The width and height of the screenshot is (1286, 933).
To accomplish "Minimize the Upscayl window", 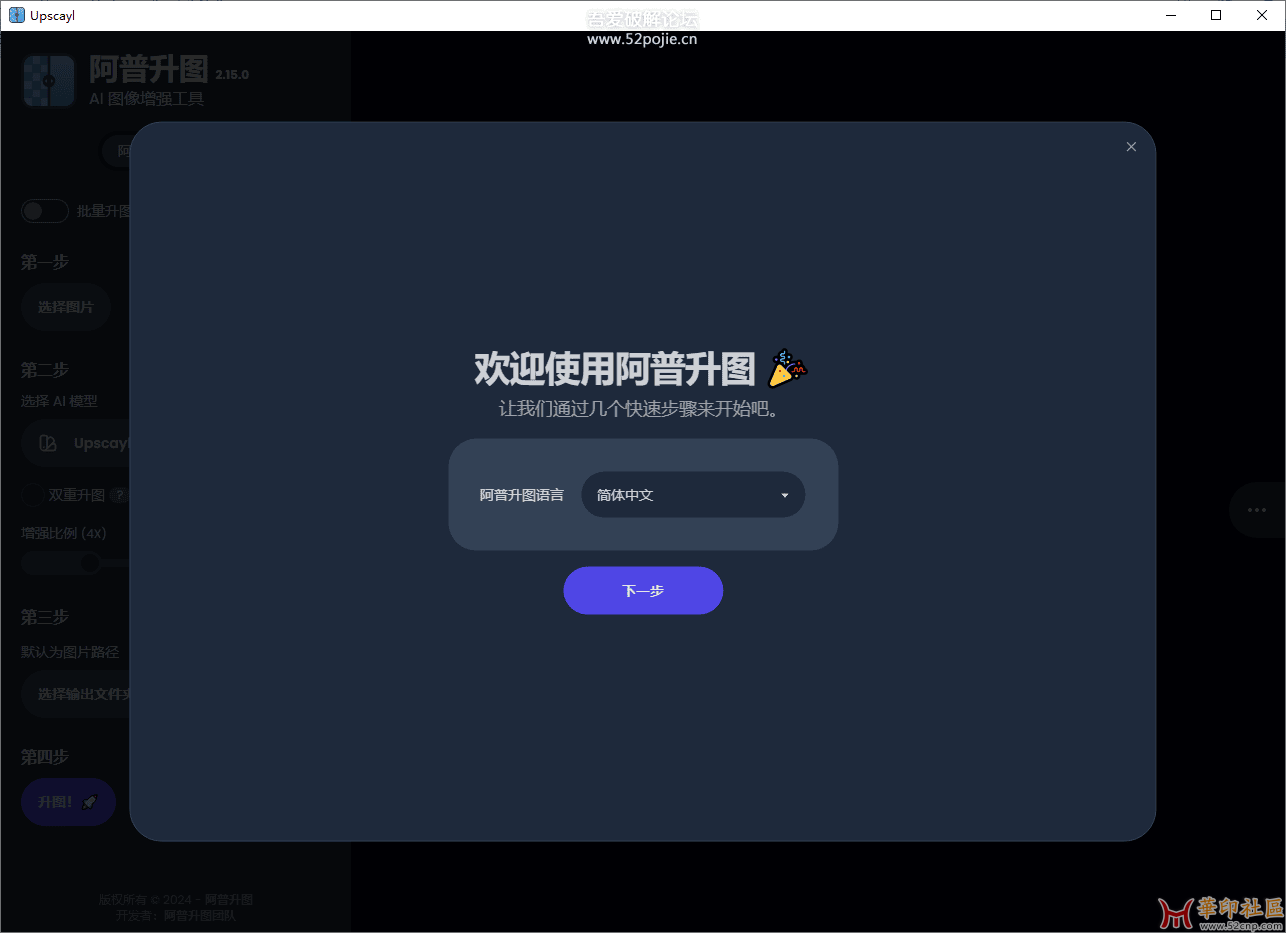I will tap(1170, 15).
